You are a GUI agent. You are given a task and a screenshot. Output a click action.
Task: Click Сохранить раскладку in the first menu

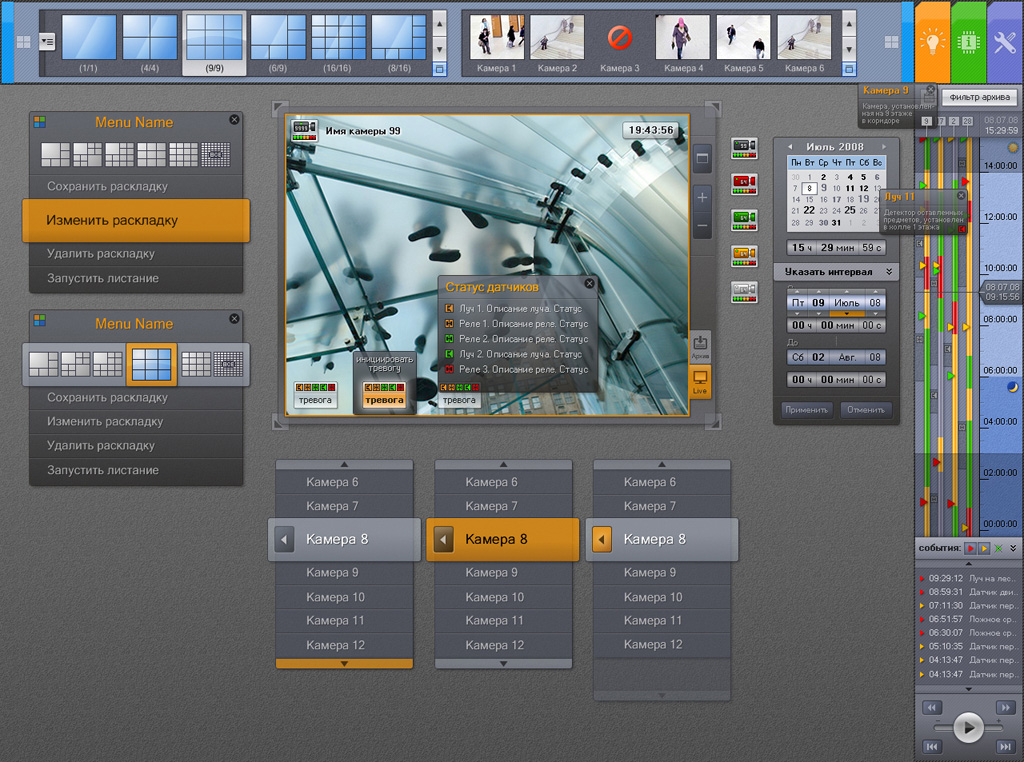pyautogui.click(x=136, y=187)
